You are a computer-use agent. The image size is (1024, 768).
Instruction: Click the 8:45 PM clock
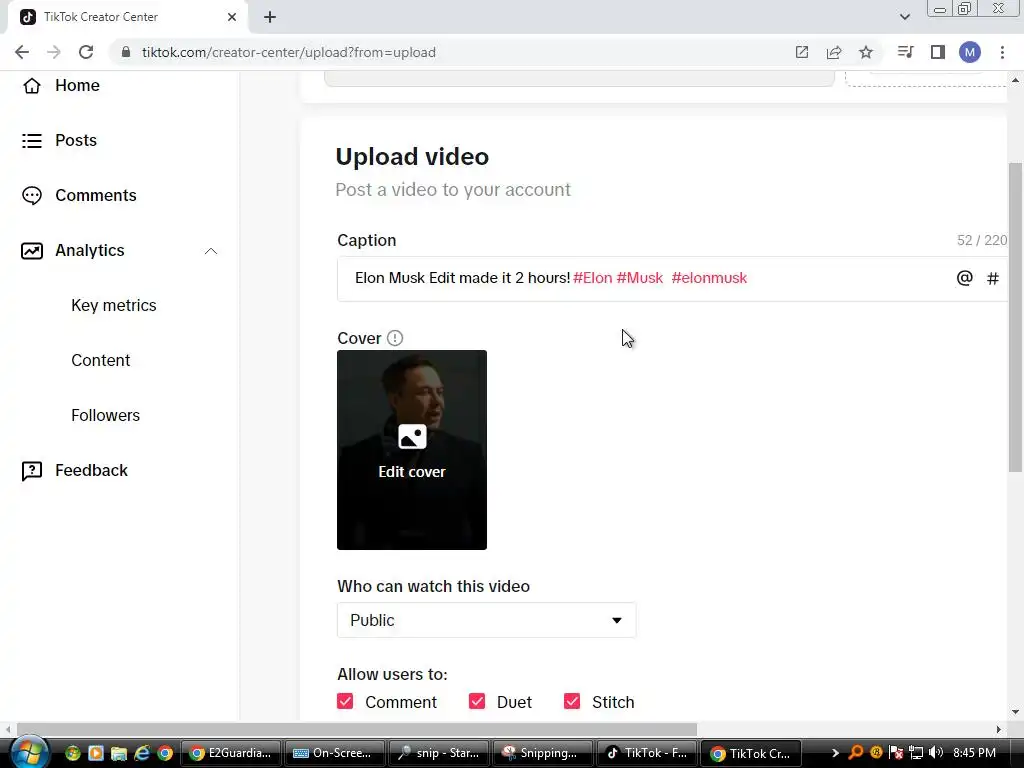click(974, 753)
